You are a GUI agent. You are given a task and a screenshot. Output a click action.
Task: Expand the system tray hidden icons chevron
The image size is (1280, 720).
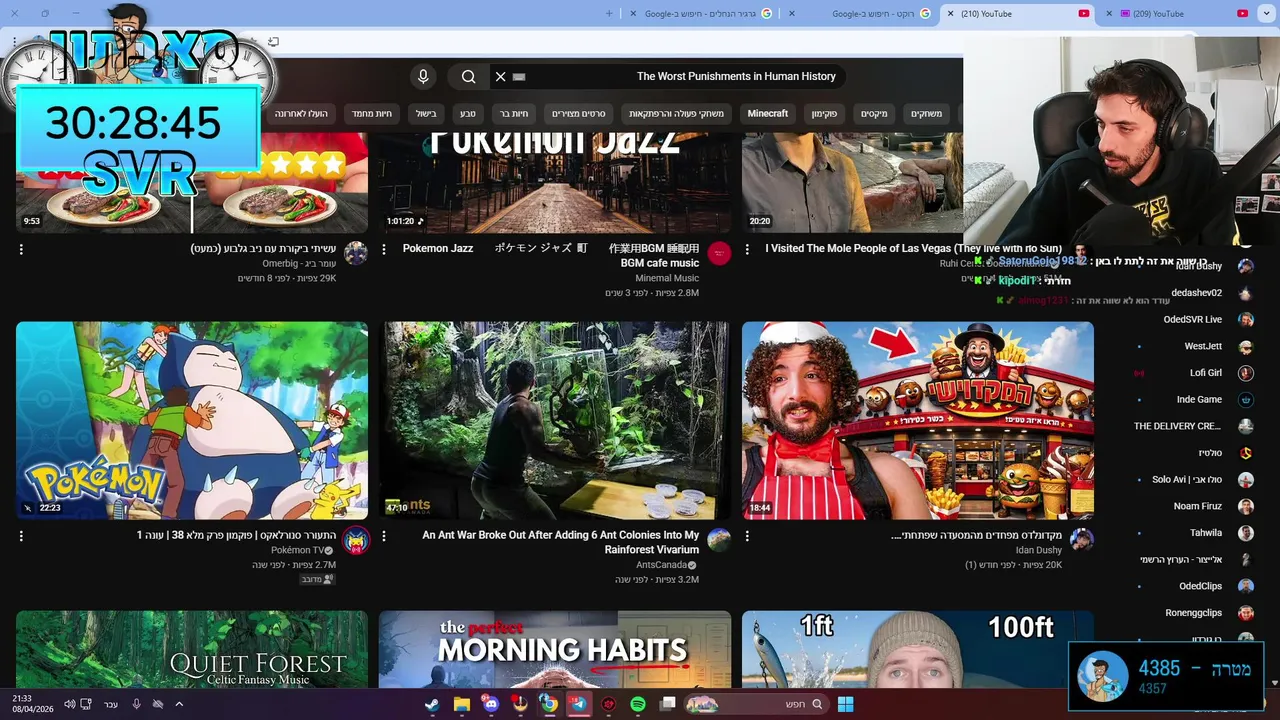(179, 704)
